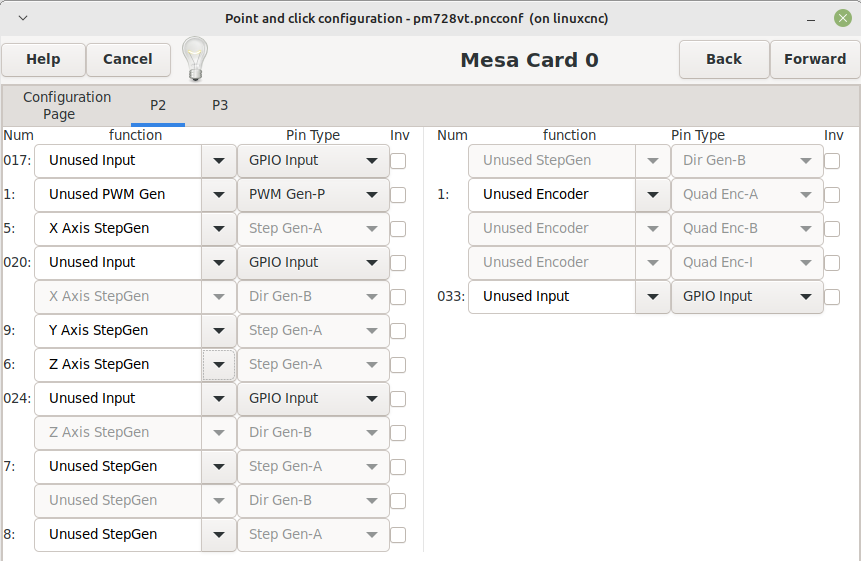The image size is (861, 561).
Task: Minimize the configuration window
Action: 810,19
